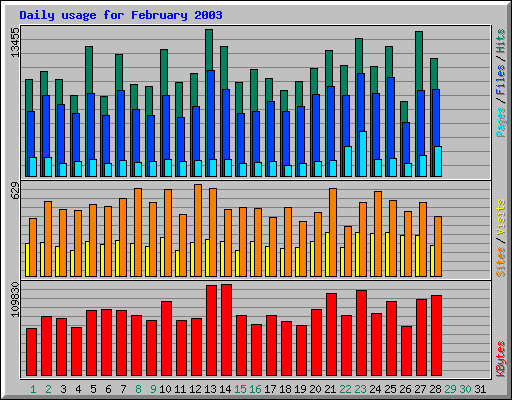Click day 22 on the x-axis

coord(345,389)
